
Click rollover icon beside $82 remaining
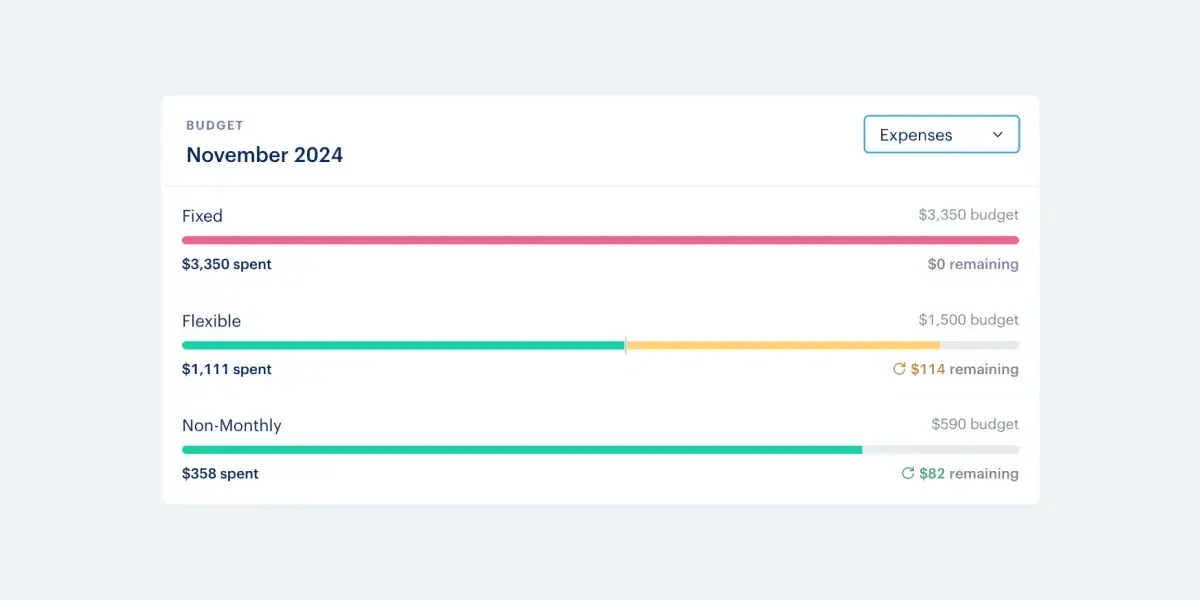[908, 473]
